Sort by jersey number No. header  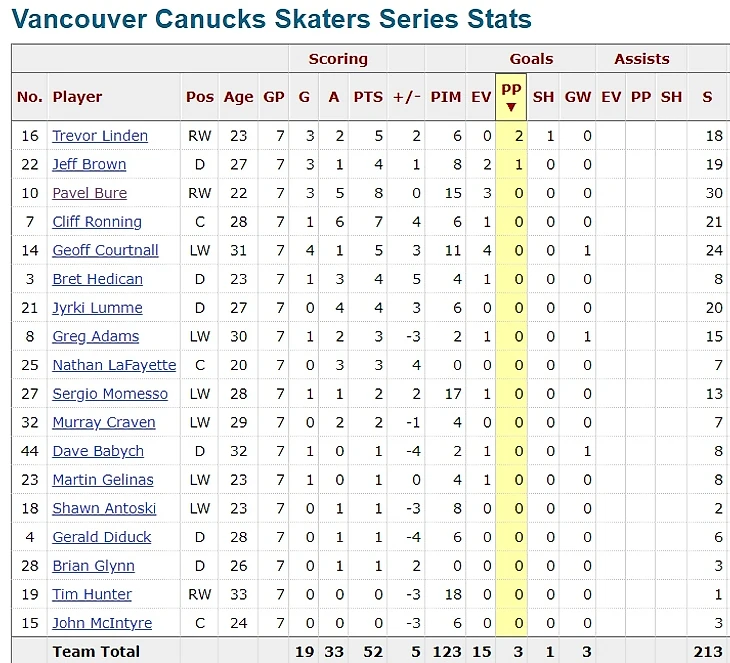(30, 97)
